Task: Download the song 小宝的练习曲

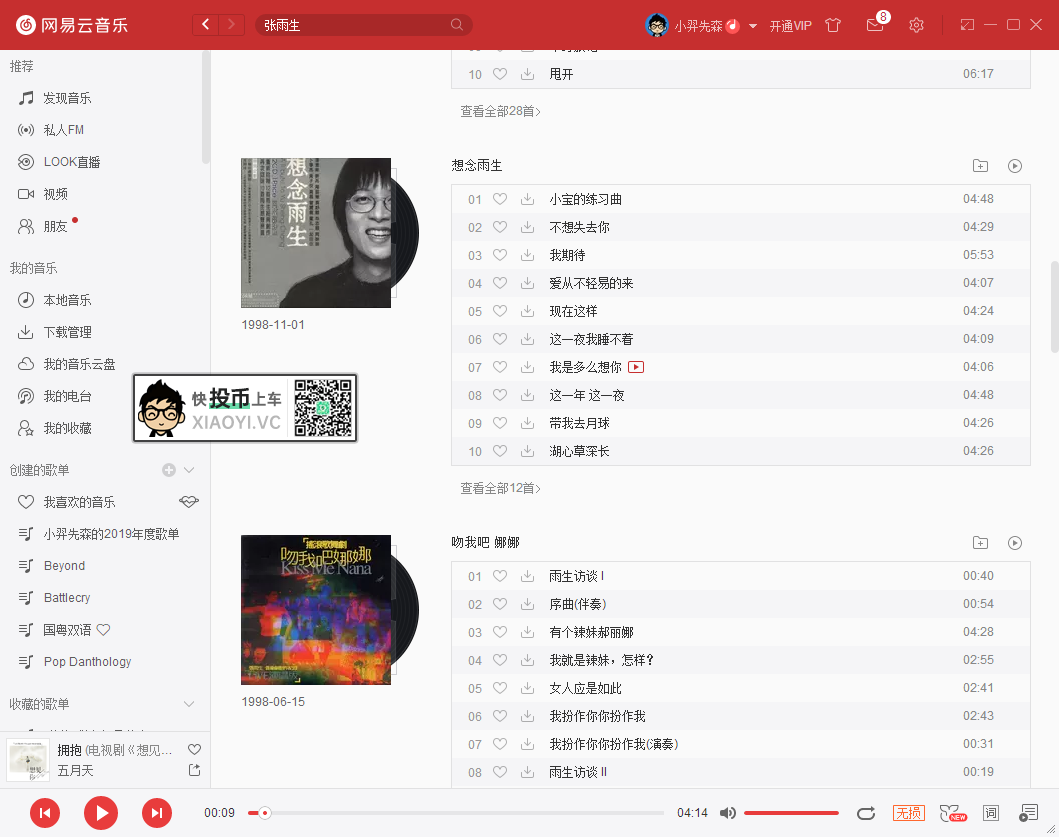Action: click(x=527, y=199)
